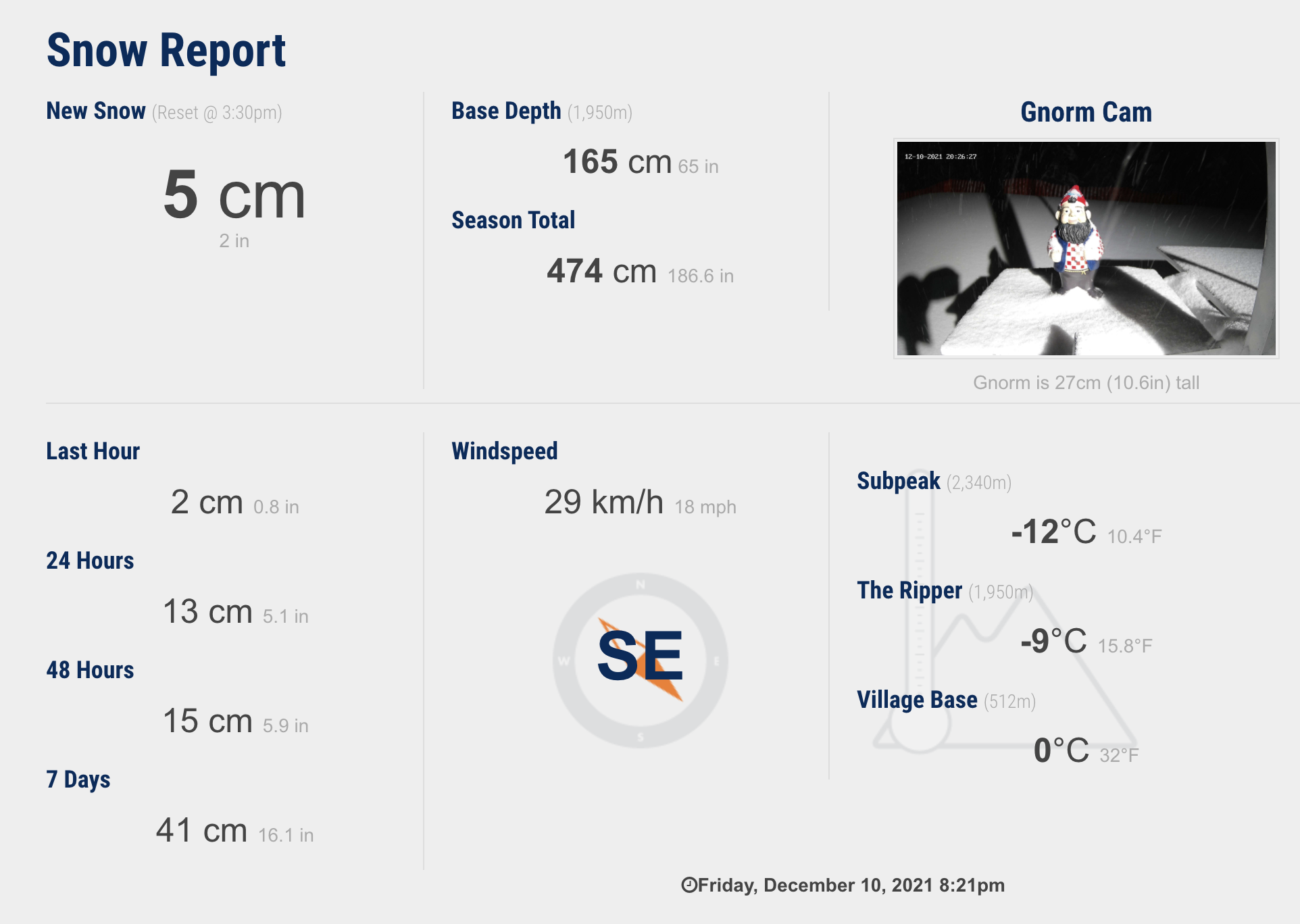Screen dimensions: 1300x924
Task: Click the Village Base 0°C temperature
Action: [1061, 751]
